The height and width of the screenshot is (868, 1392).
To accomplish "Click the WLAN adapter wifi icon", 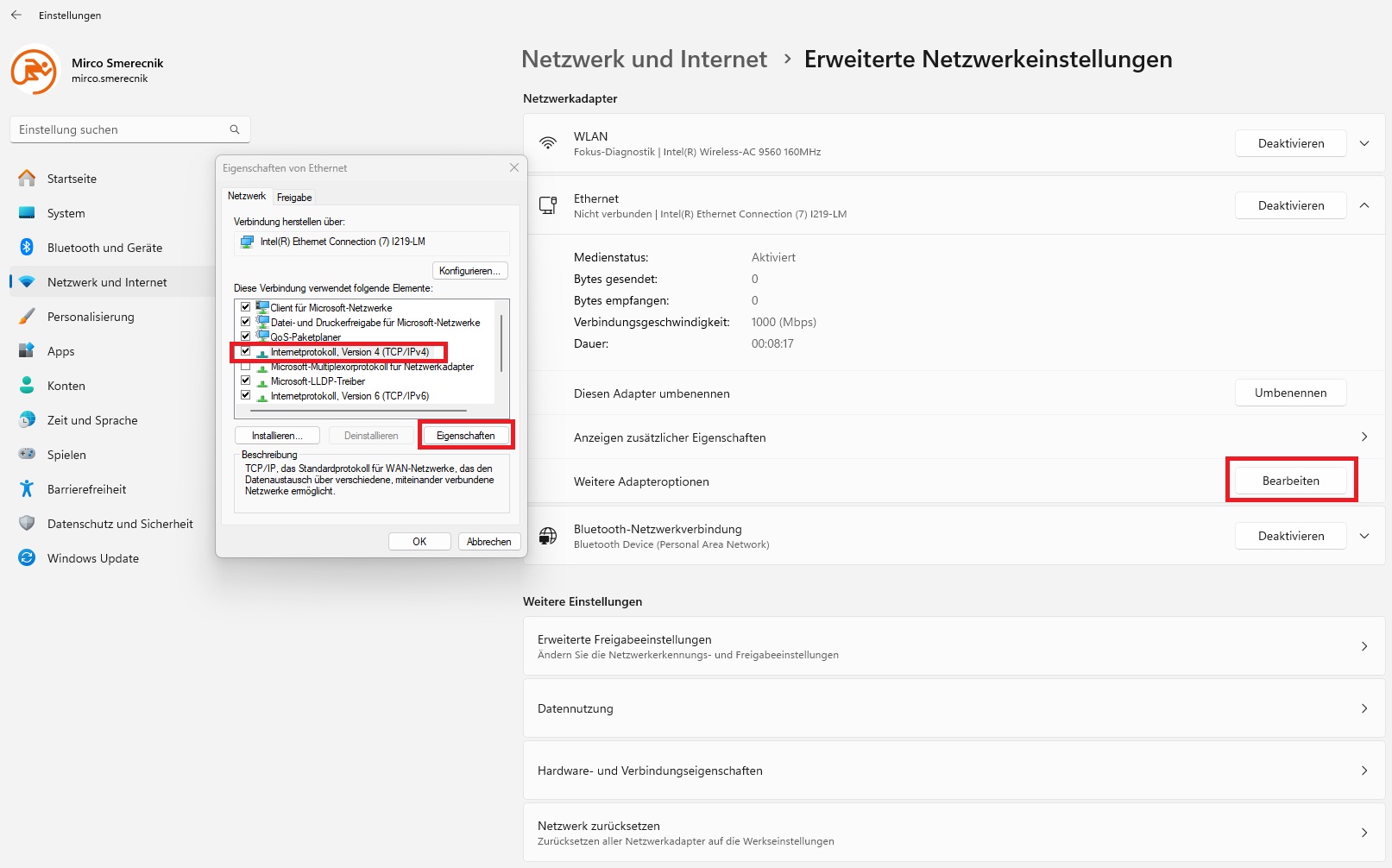I will coord(548,143).
